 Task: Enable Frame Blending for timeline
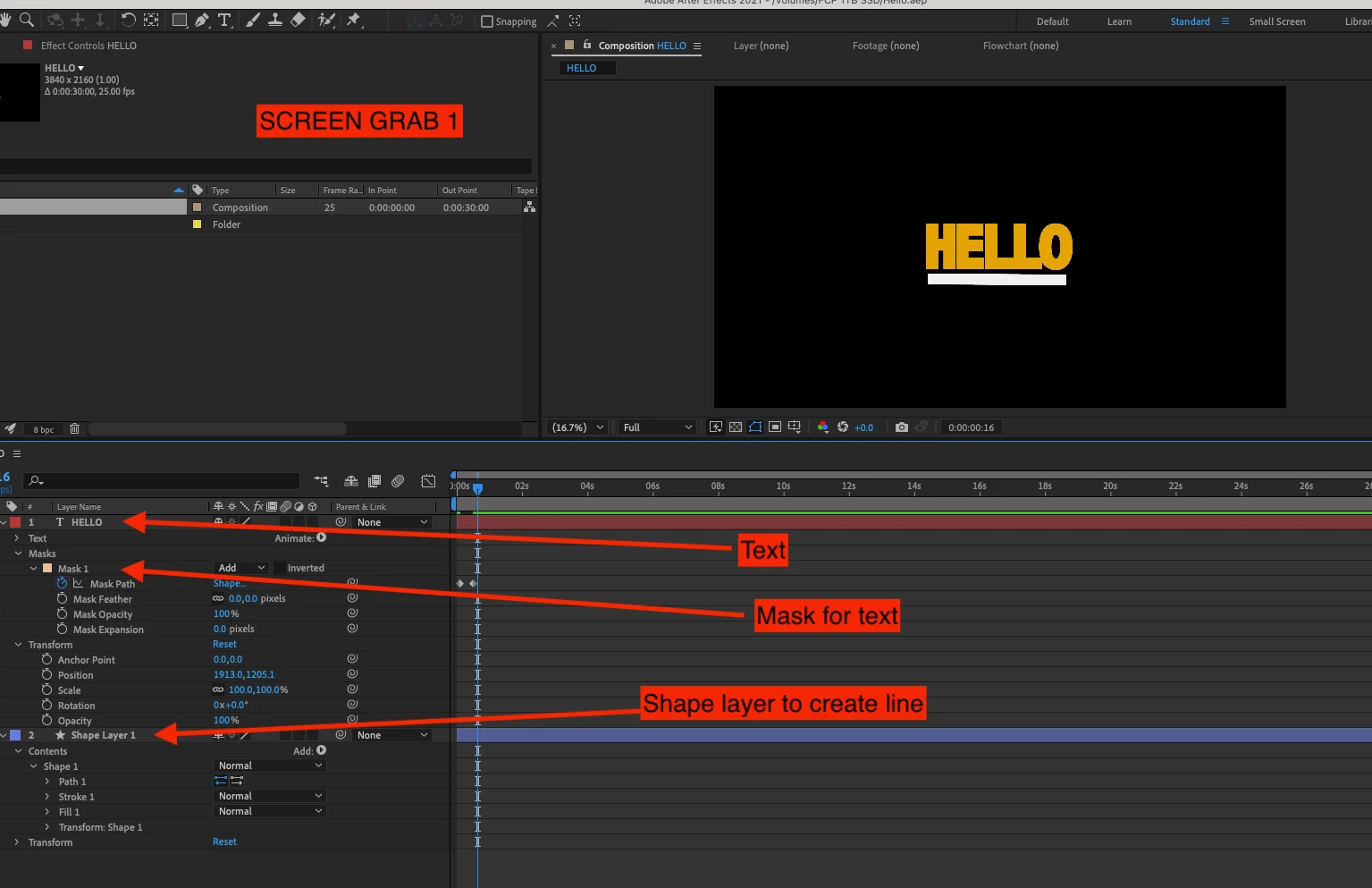(375, 481)
